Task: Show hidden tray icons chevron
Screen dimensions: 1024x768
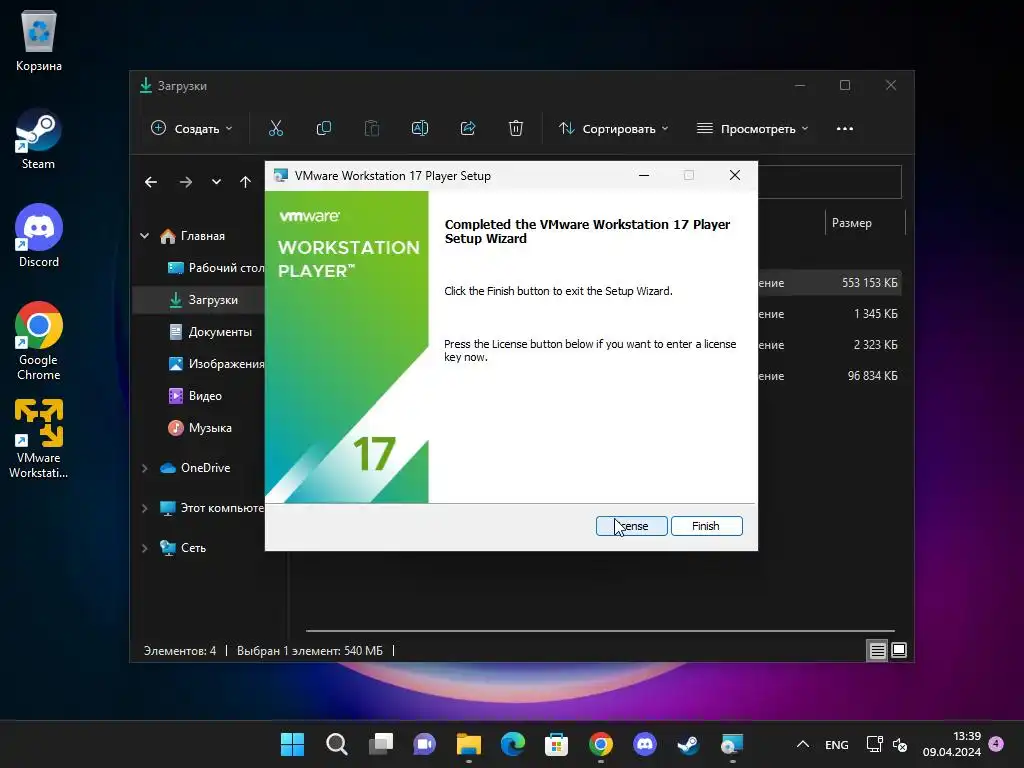Action: click(803, 744)
